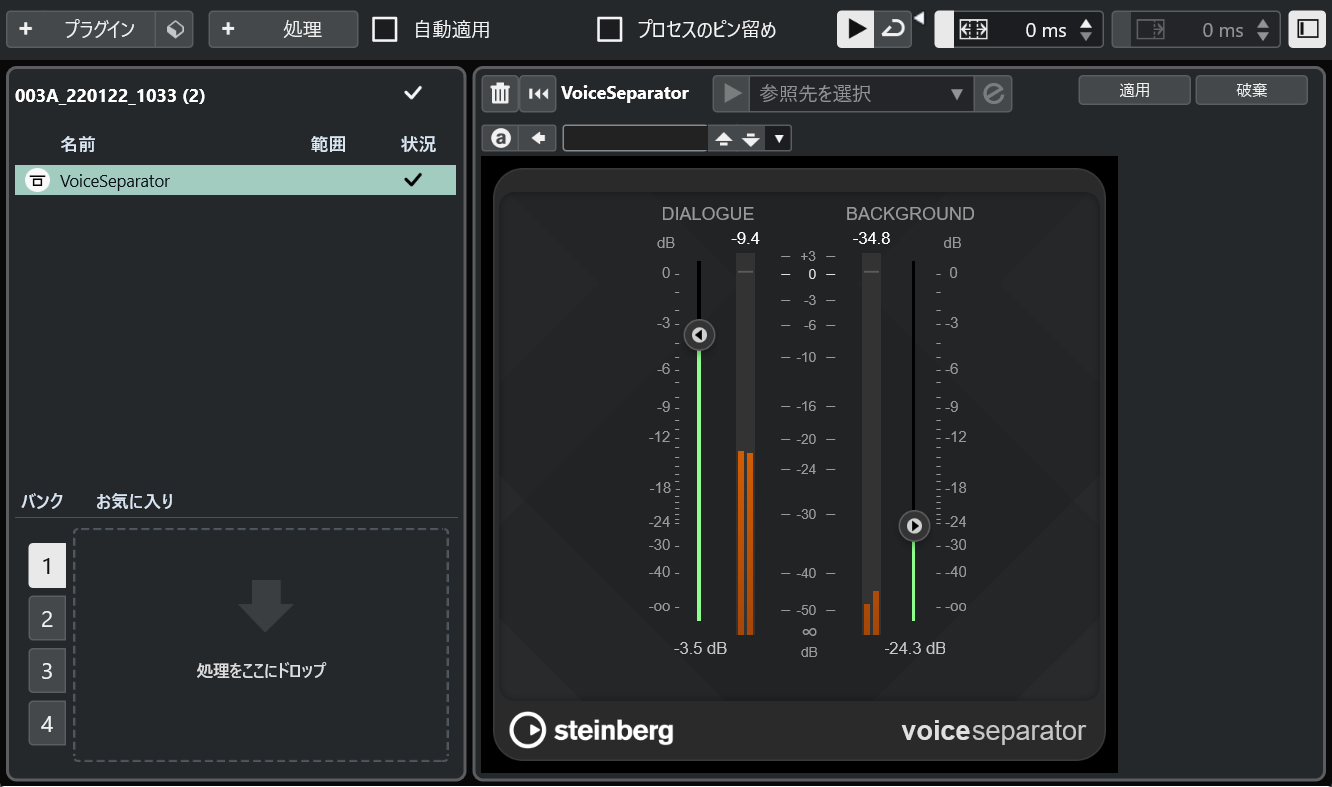Select bank slot 3
1332x787 pixels.
(x=47, y=670)
